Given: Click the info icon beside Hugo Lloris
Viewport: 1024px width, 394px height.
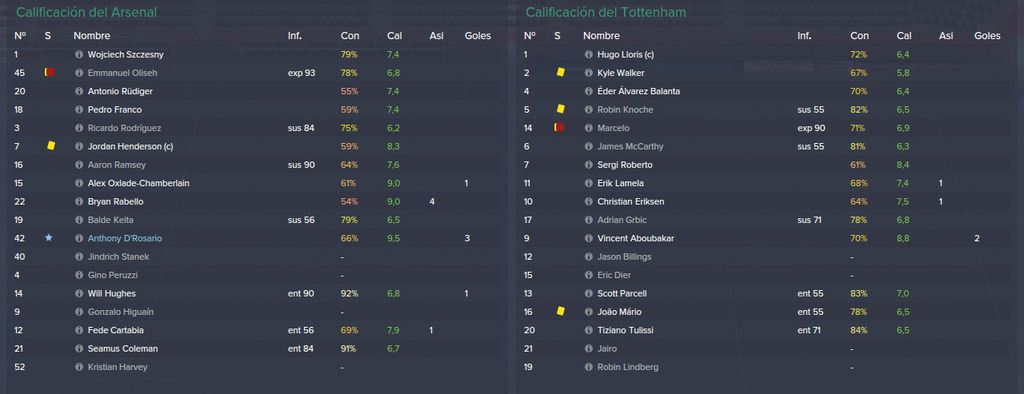Looking at the screenshot, I should (588, 55).
